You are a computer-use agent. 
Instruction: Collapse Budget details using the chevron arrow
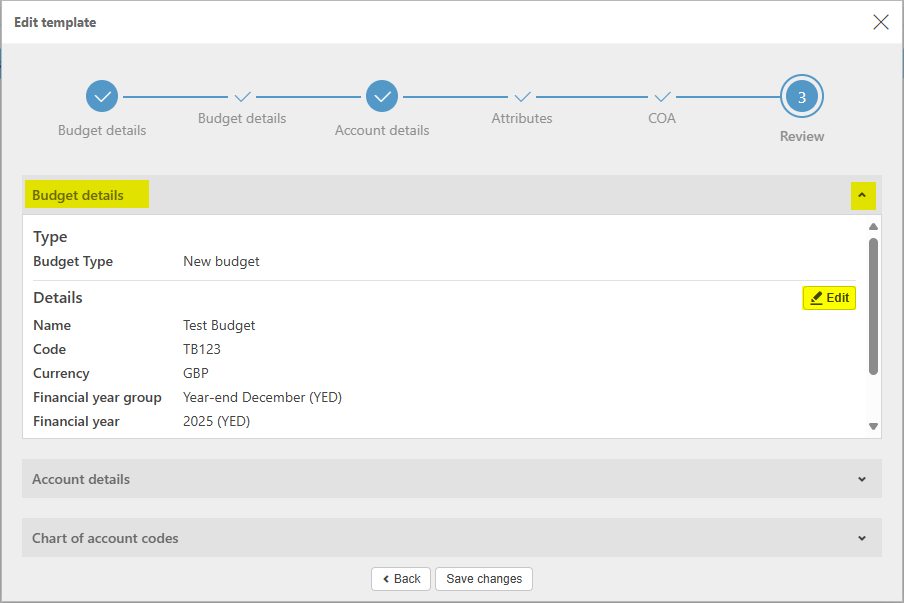(x=862, y=195)
